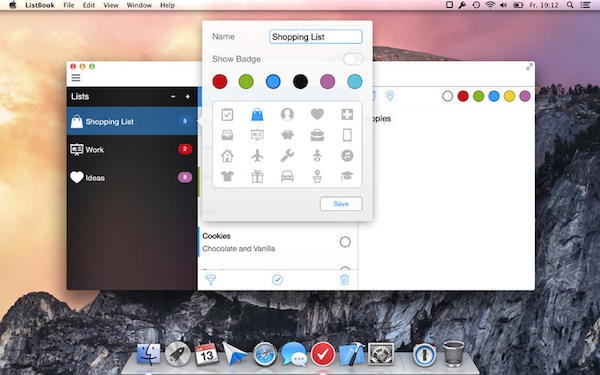Set item label to white (no color)
This screenshot has height=375, width=600.
pyautogui.click(x=447, y=96)
